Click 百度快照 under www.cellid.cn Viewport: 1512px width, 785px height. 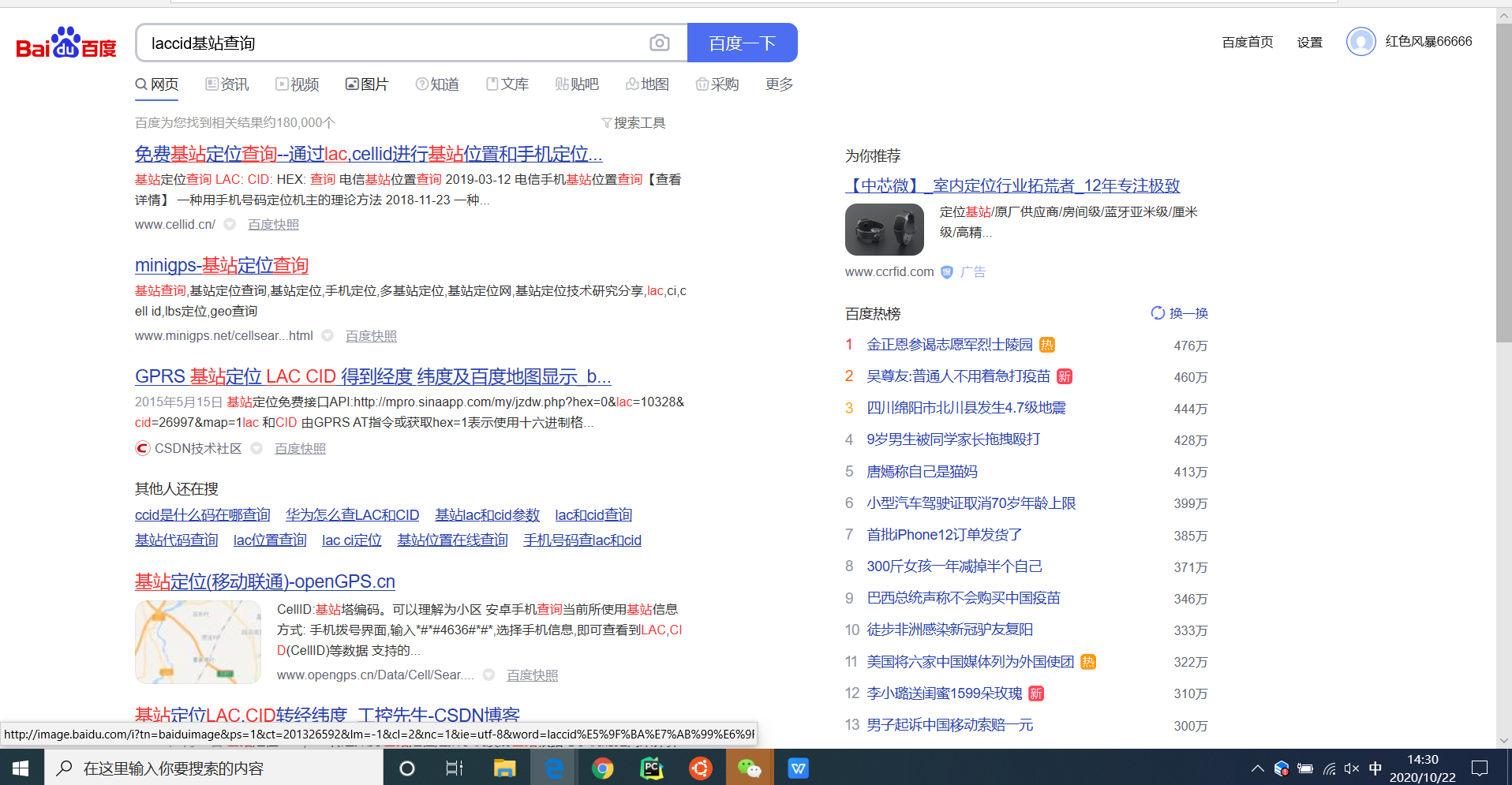click(274, 225)
